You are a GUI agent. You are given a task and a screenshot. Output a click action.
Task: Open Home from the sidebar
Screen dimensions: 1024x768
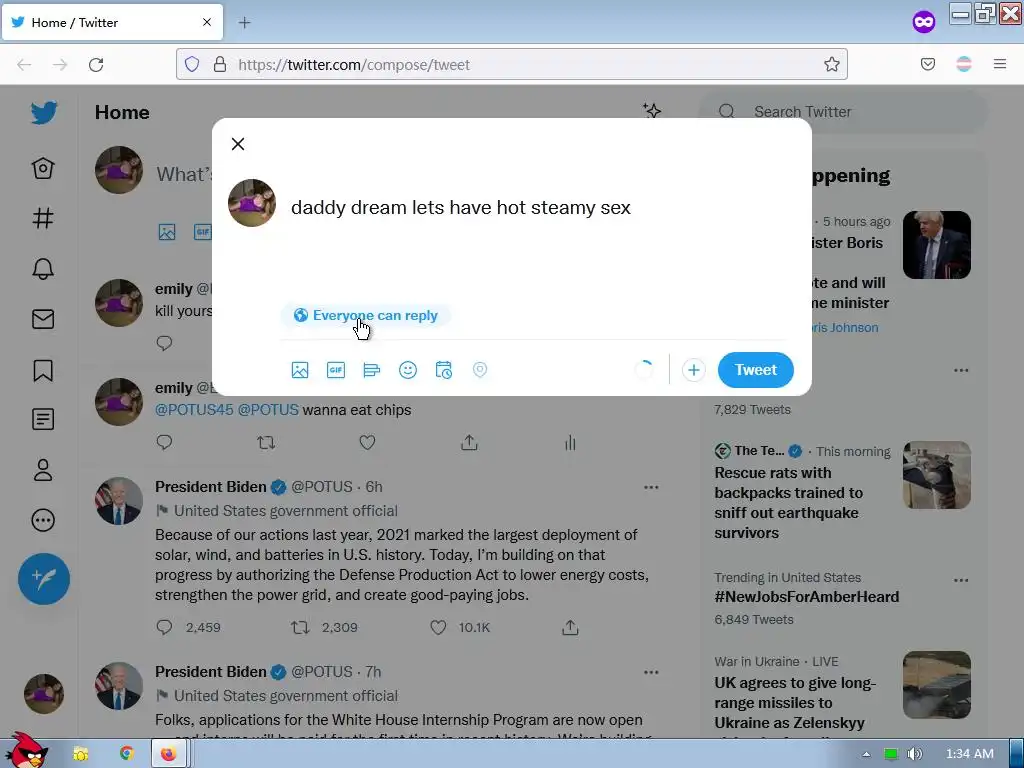tap(43, 168)
